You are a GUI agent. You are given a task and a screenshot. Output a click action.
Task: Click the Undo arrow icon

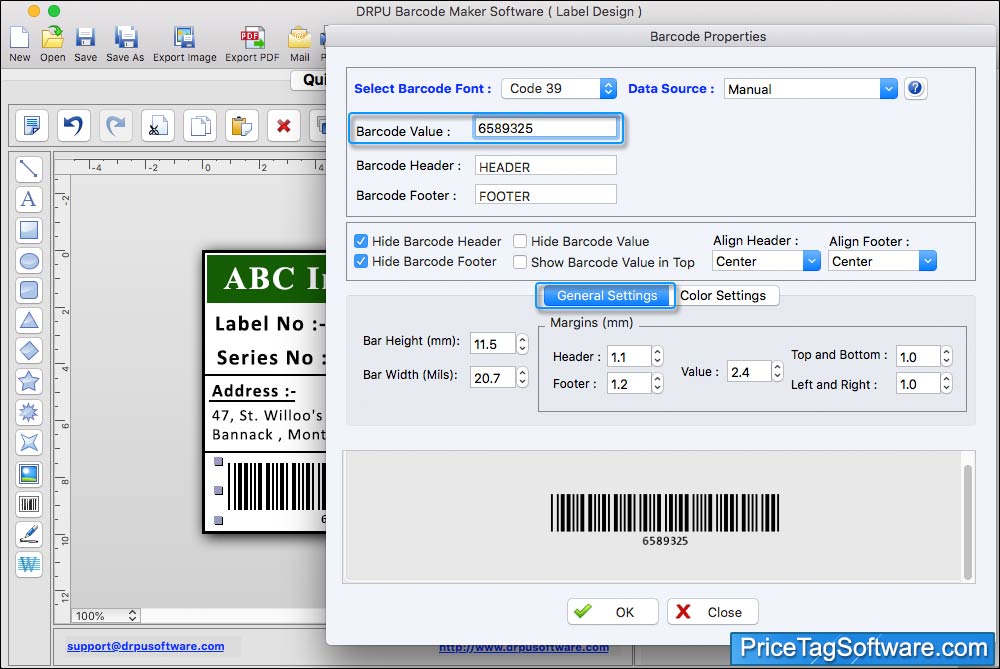pyautogui.click(x=73, y=125)
